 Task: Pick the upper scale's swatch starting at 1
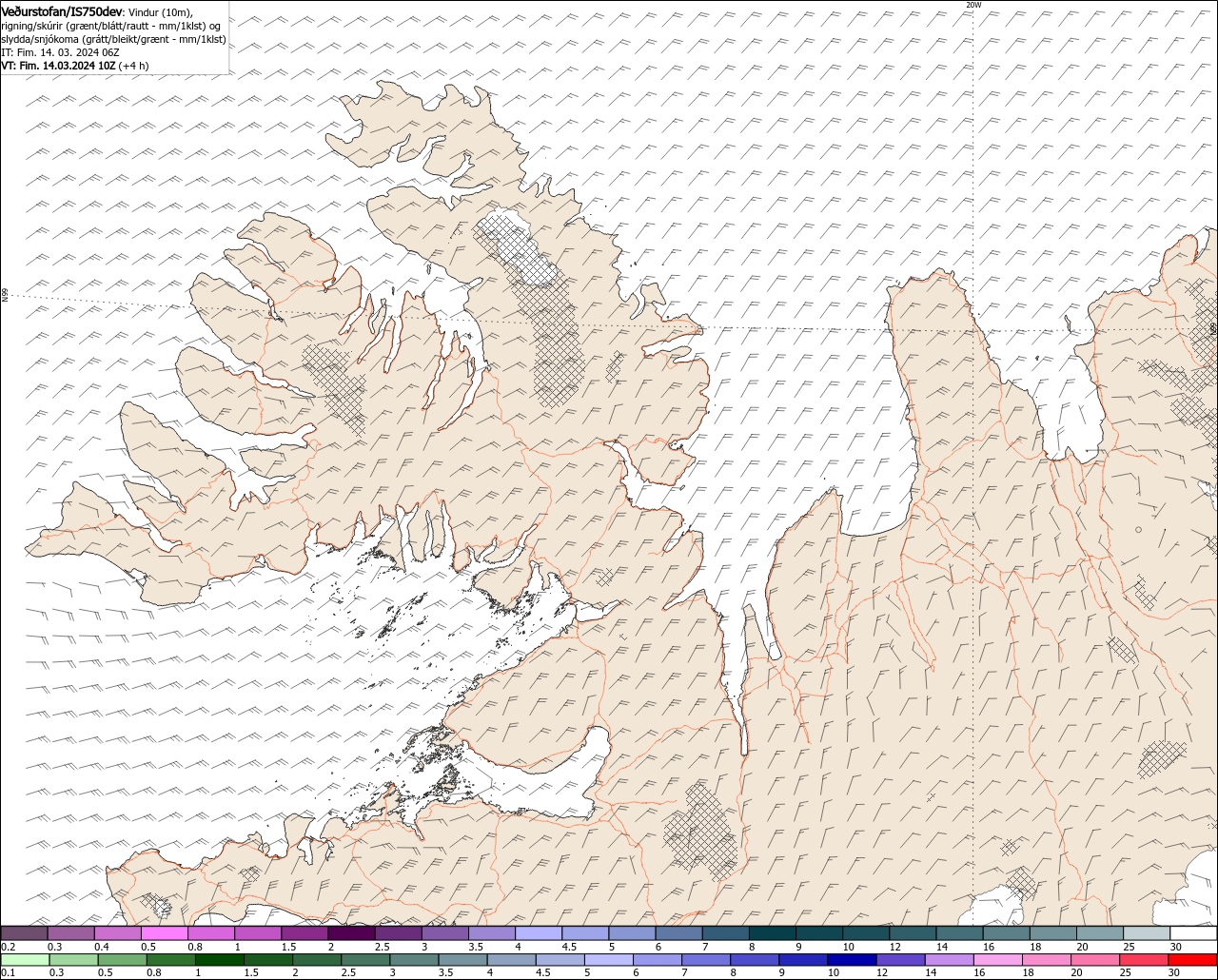258,933
